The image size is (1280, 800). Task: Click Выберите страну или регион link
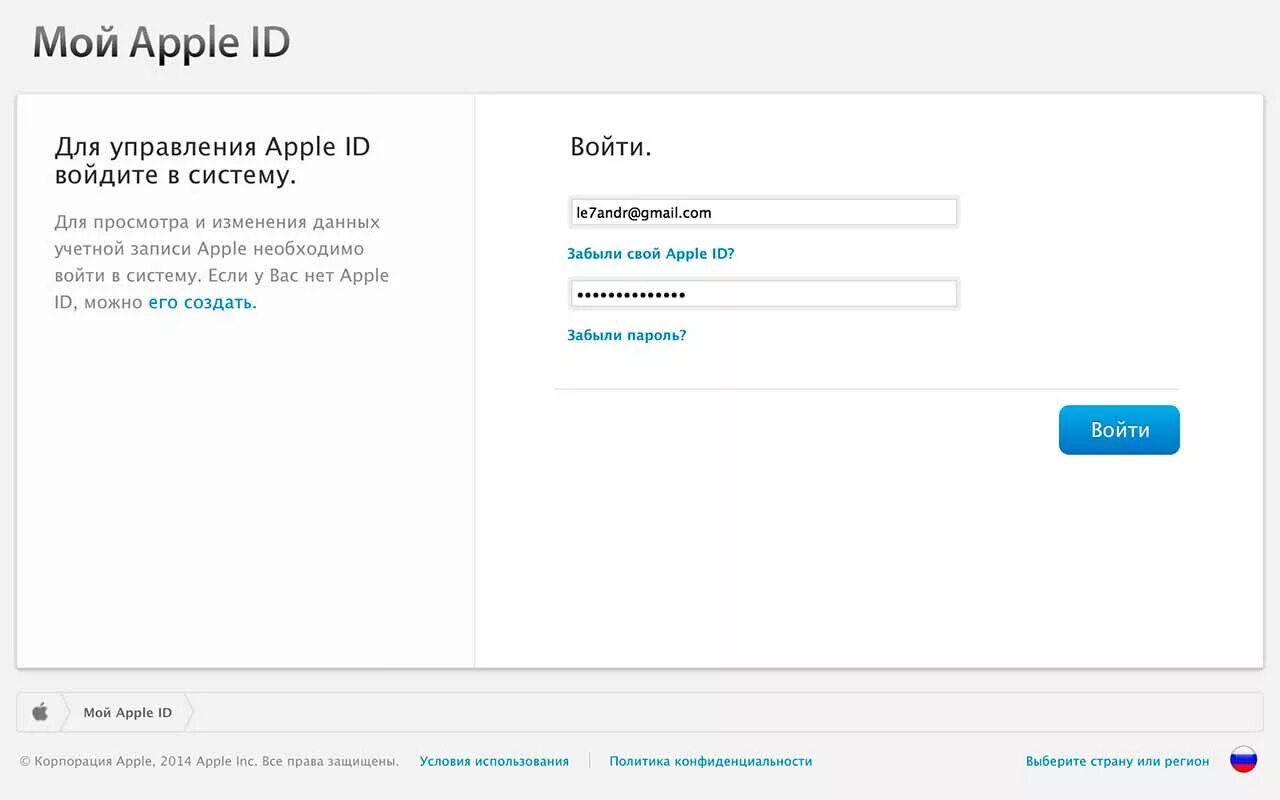[1117, 761]
